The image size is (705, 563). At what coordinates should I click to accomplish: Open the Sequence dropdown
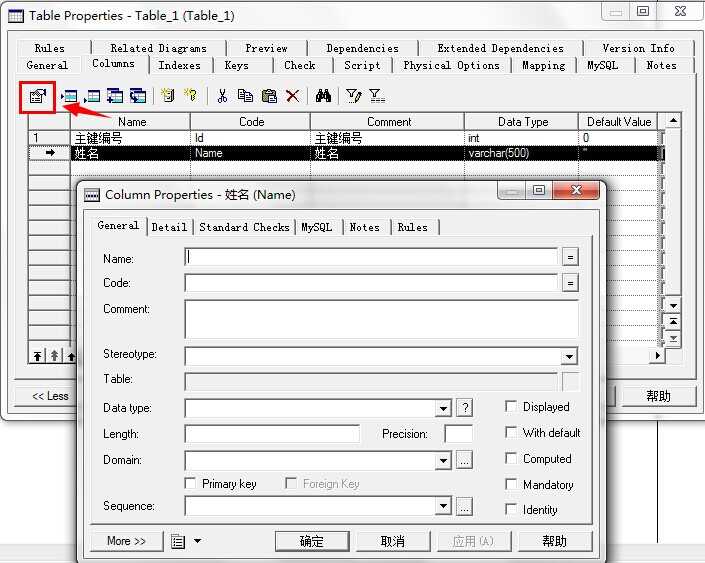click(443, 506)
